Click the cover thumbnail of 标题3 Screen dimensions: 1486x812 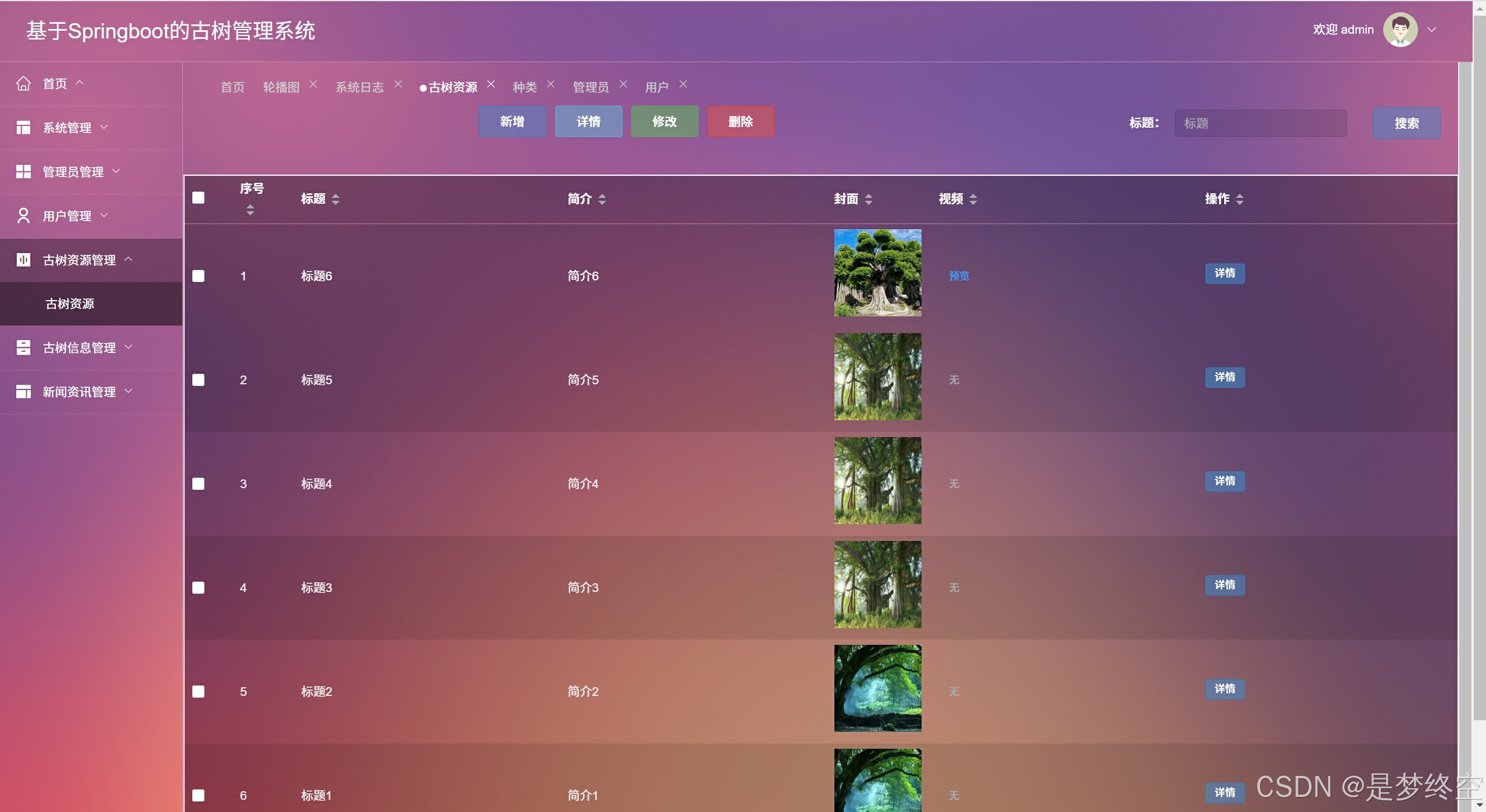click(877, 584)
